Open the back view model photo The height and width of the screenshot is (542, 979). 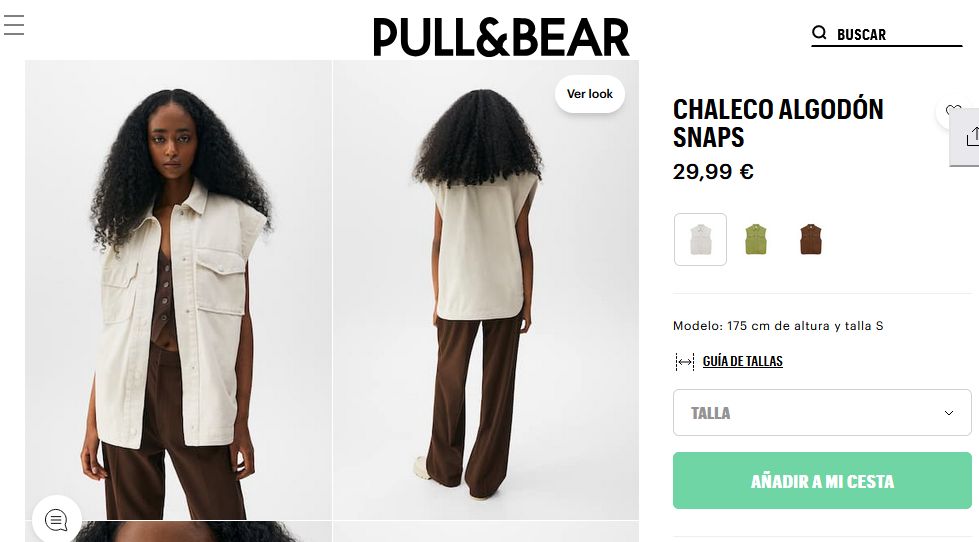point(486,290)
